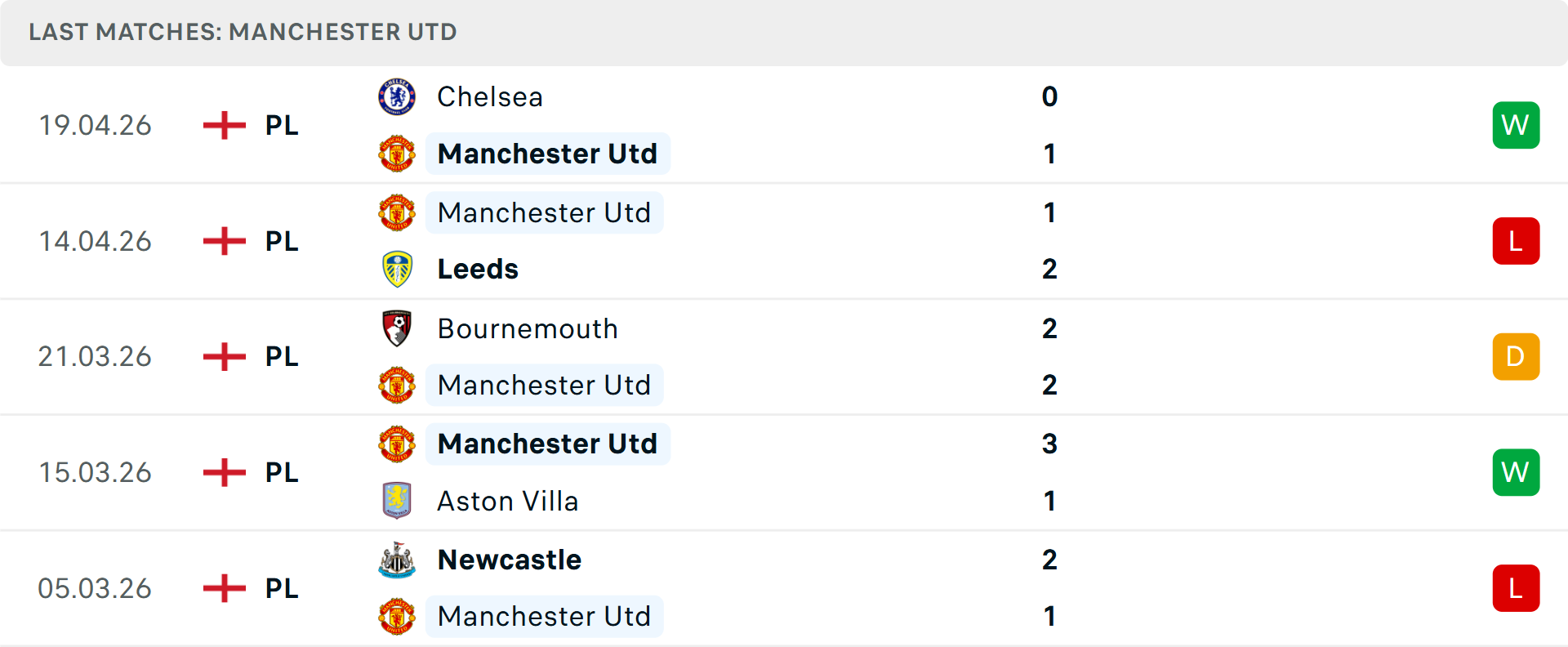This screenshot has width=1568, height=647.
Task: Open the Chelsea team link
Action: [489, 97]
